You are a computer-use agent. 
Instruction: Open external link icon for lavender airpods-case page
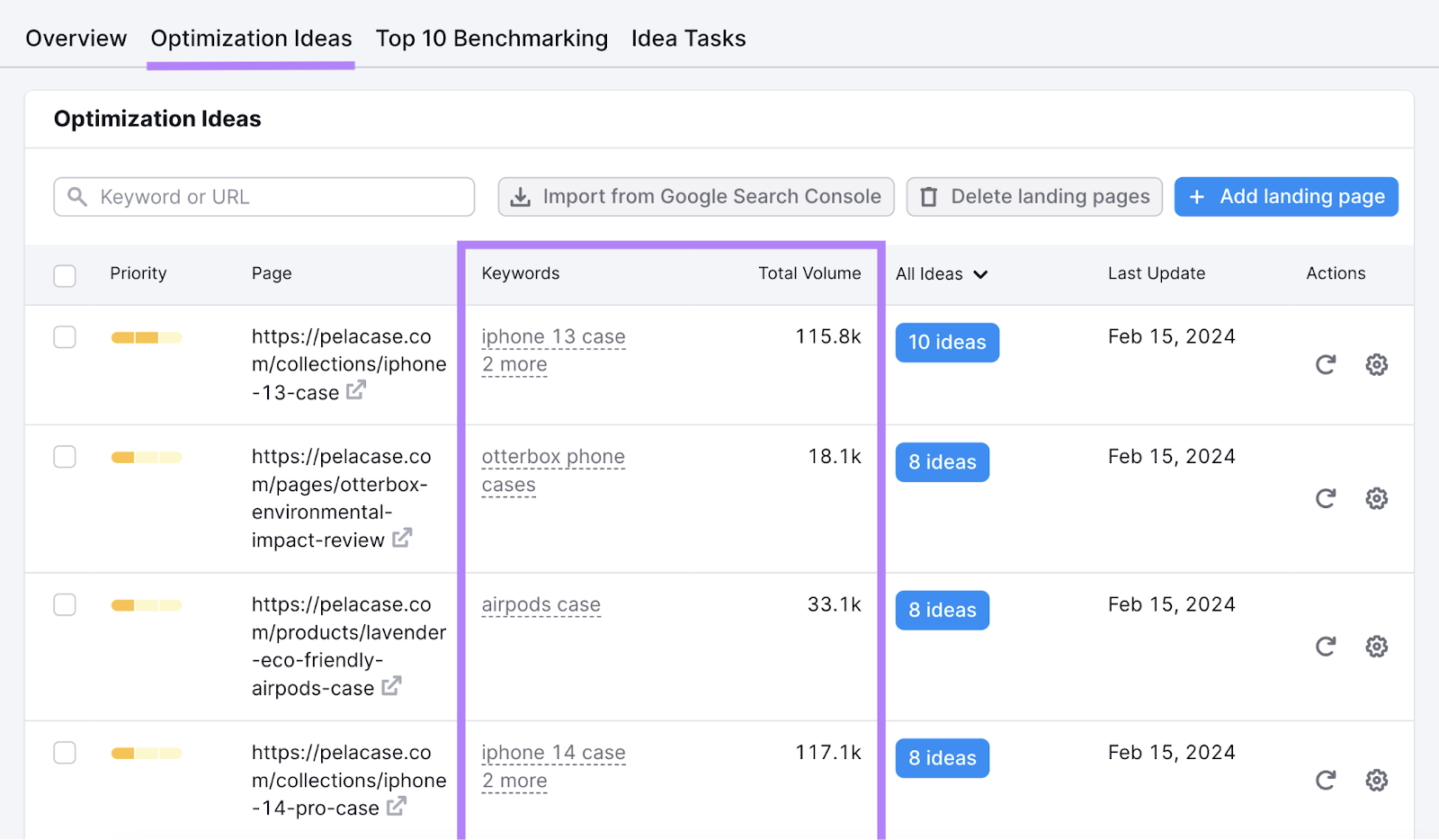coord(391,686)
